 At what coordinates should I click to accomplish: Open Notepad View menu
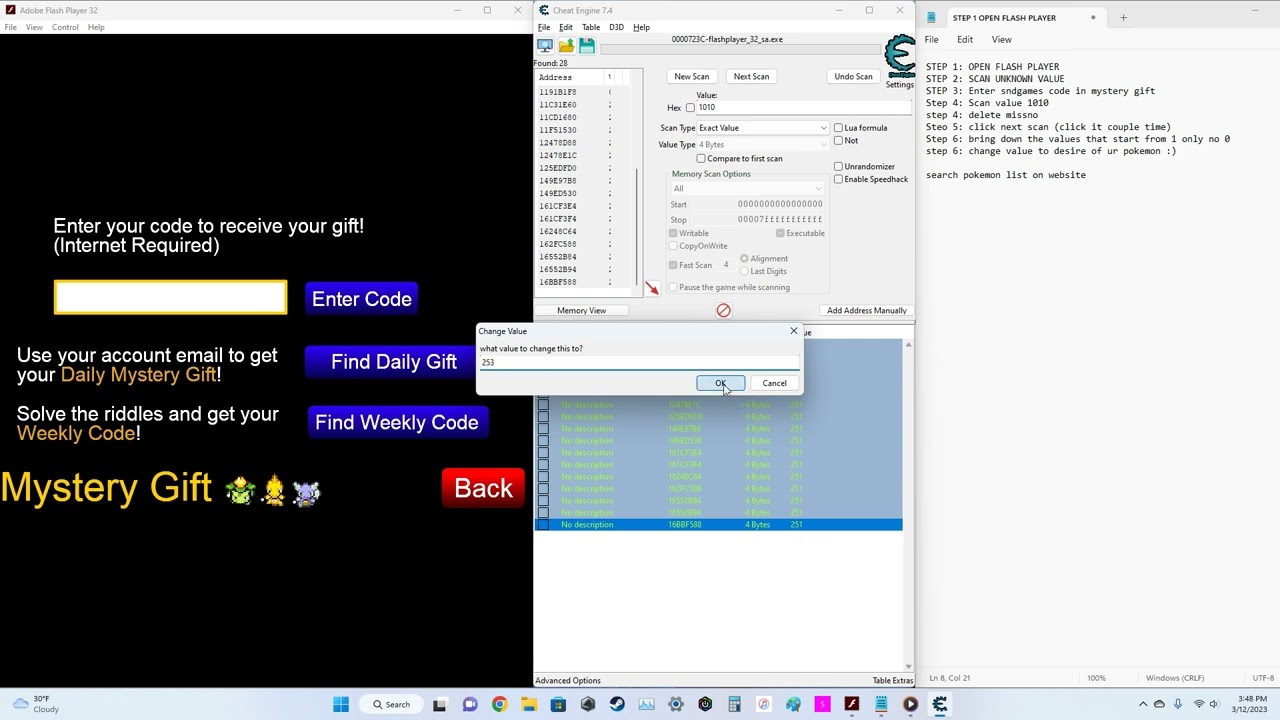1001,39
